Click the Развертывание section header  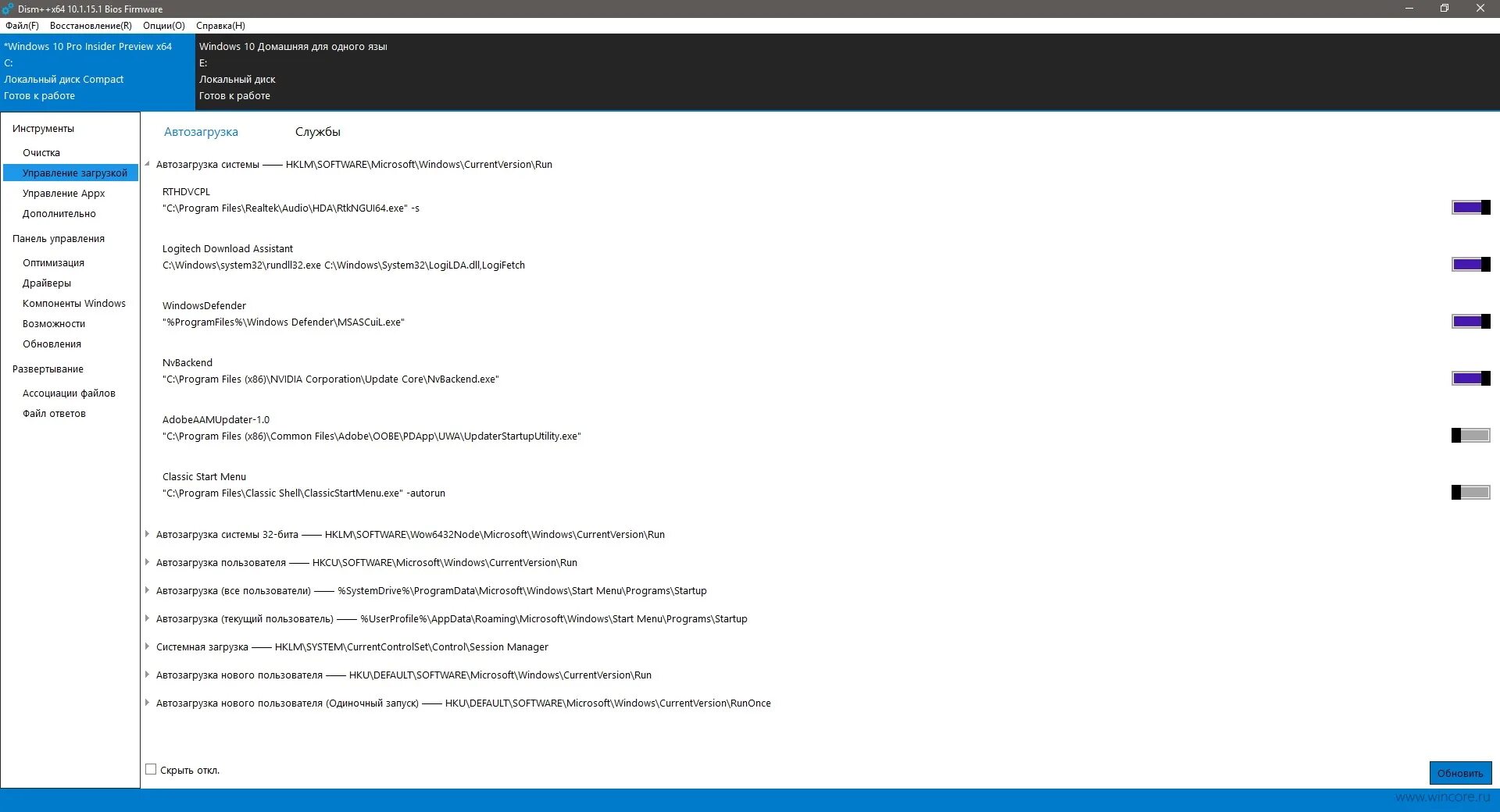pyautogui.click(x=48, y=369)
